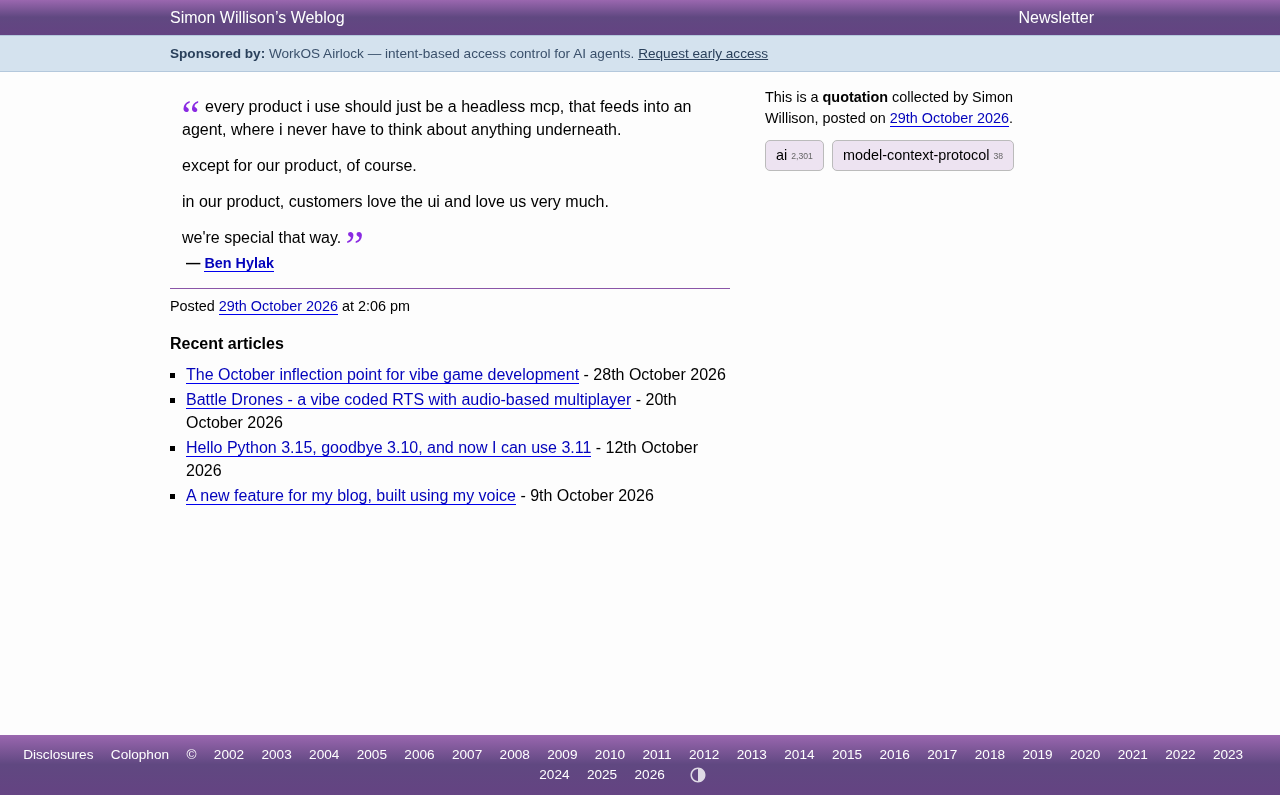Toggle the dark/light theme icon in footer
This screenshot has height=800, width=1280.
tap(698, 775)
